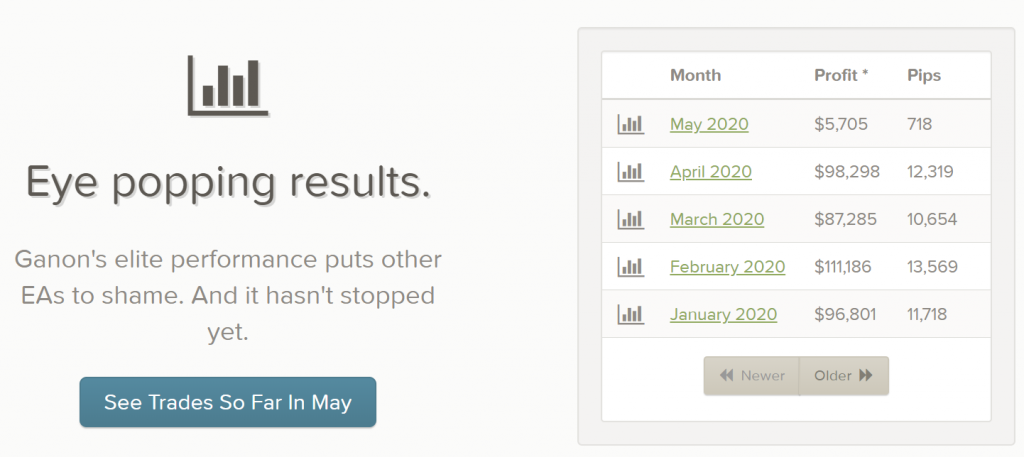Click the bar chart icon beside January 2020
Image resolution: width=1024 pixels, height=457 pixels.
(x=631, y=314)
